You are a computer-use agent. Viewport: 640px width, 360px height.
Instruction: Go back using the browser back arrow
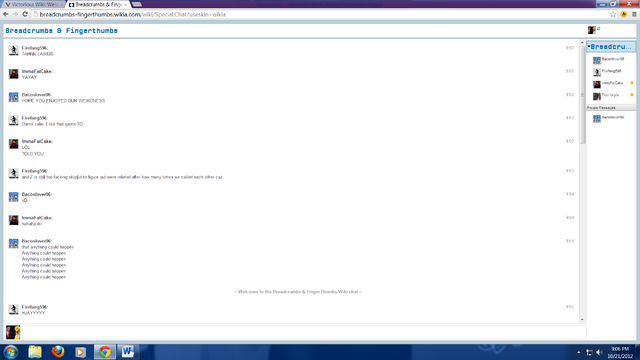[6, 14]
